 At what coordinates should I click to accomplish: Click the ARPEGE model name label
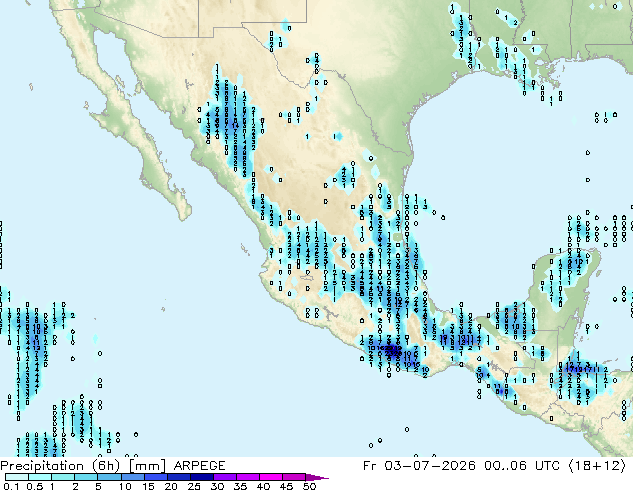coord(199,466)
